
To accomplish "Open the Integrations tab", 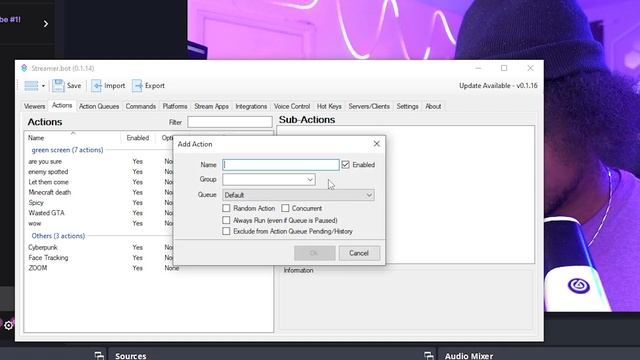I will pyautogui.click(x=251, y=106).
